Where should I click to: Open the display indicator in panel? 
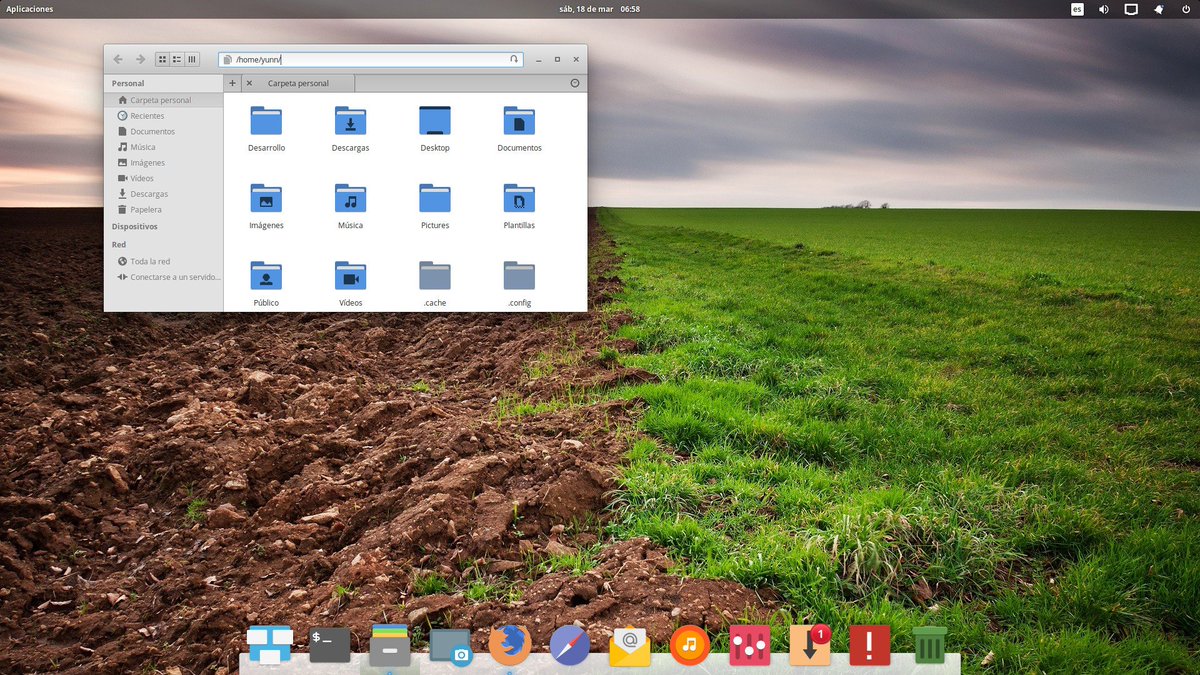tap(1131, 9)
